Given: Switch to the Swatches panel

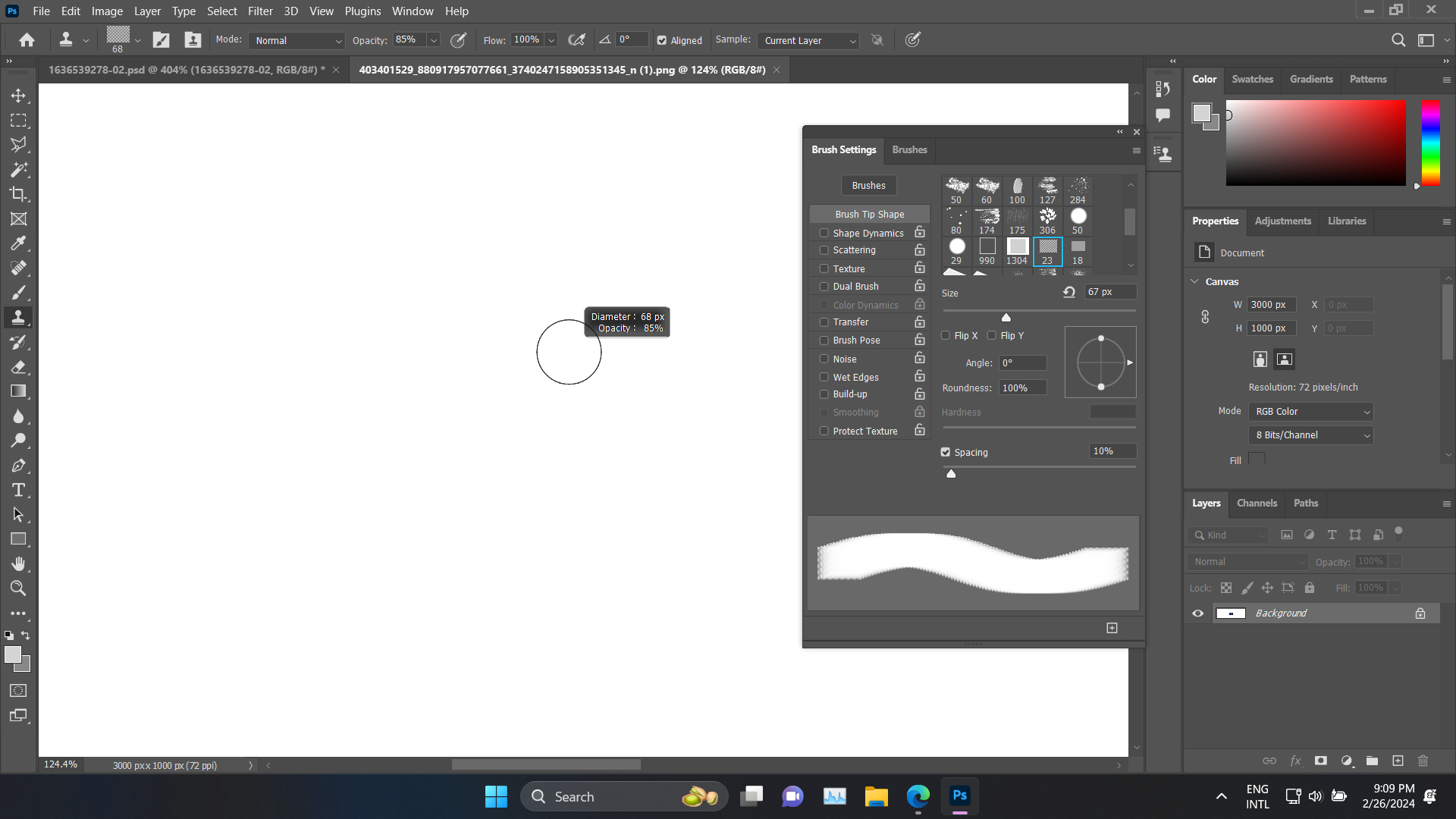Looking at the screenshot, I should pos(1252,79).
